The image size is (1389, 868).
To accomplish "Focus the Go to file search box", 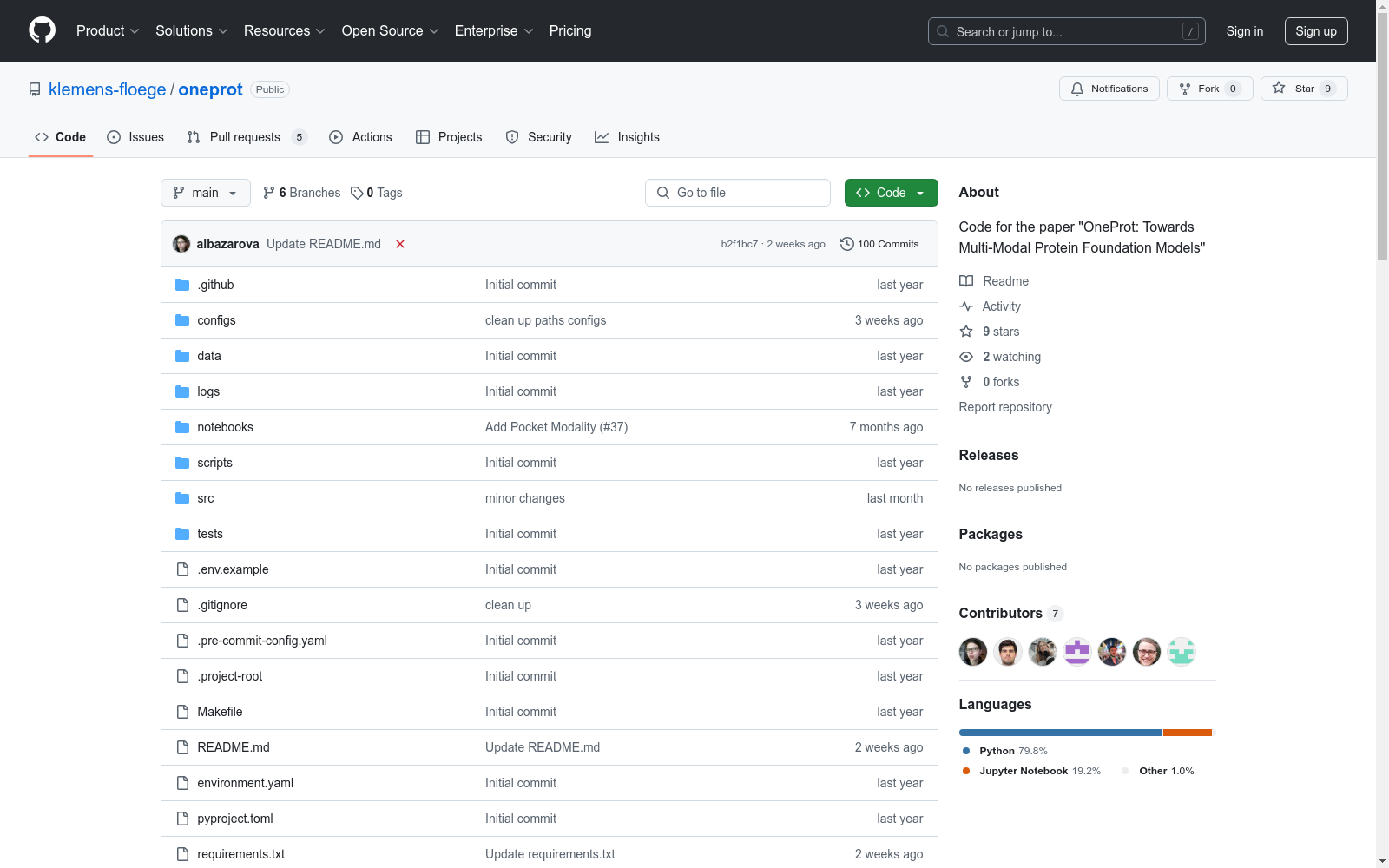I will tap(738, 193).
